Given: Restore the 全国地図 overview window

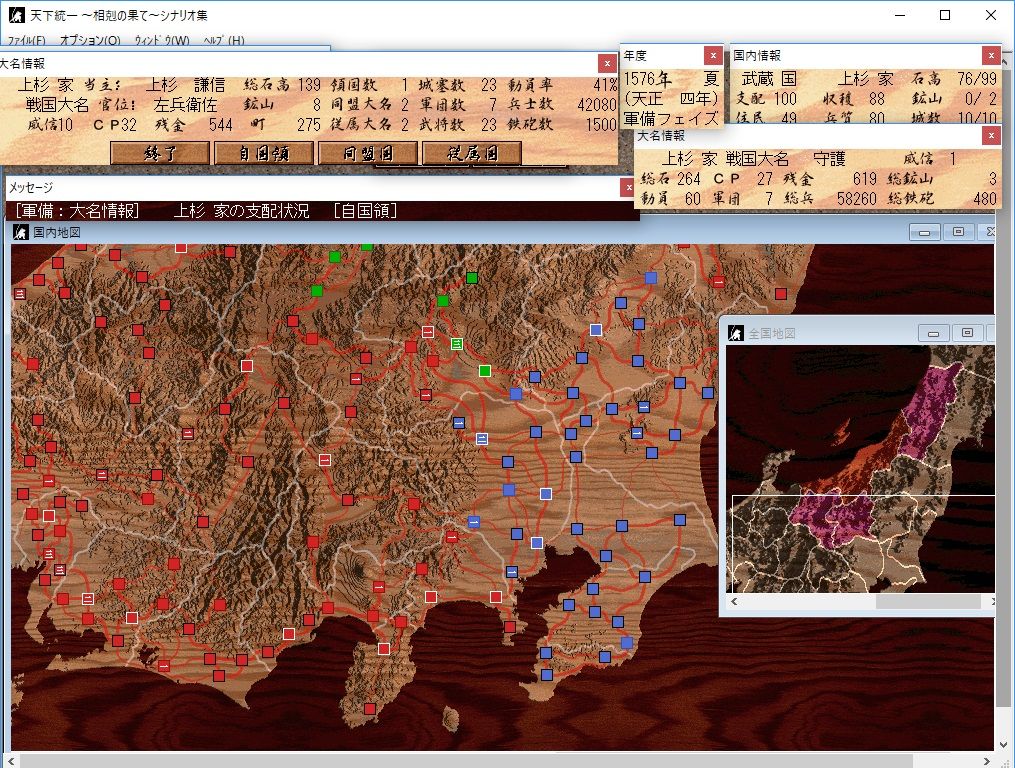Looking at the screenshot, I should pyautogui.click(x=967, y=333).
